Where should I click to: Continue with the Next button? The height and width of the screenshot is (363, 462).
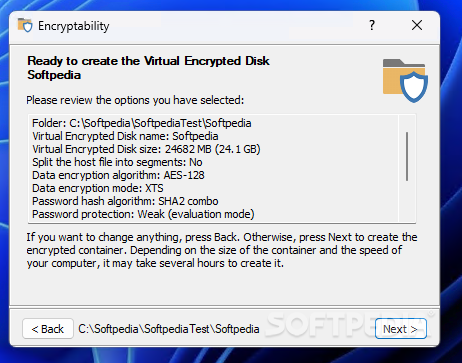[x=401, y=329]
